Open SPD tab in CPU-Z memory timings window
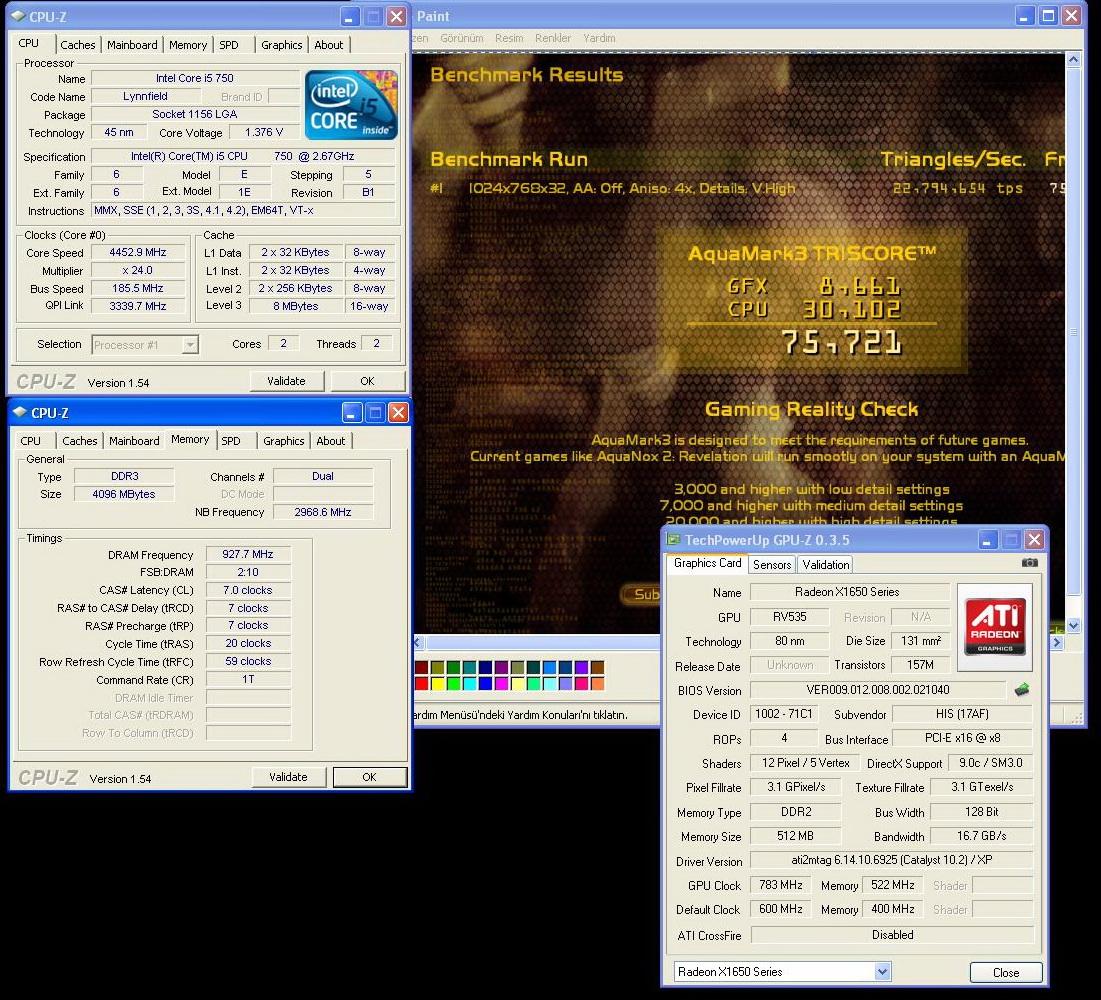1101x1000 pixels. point(231,441)
